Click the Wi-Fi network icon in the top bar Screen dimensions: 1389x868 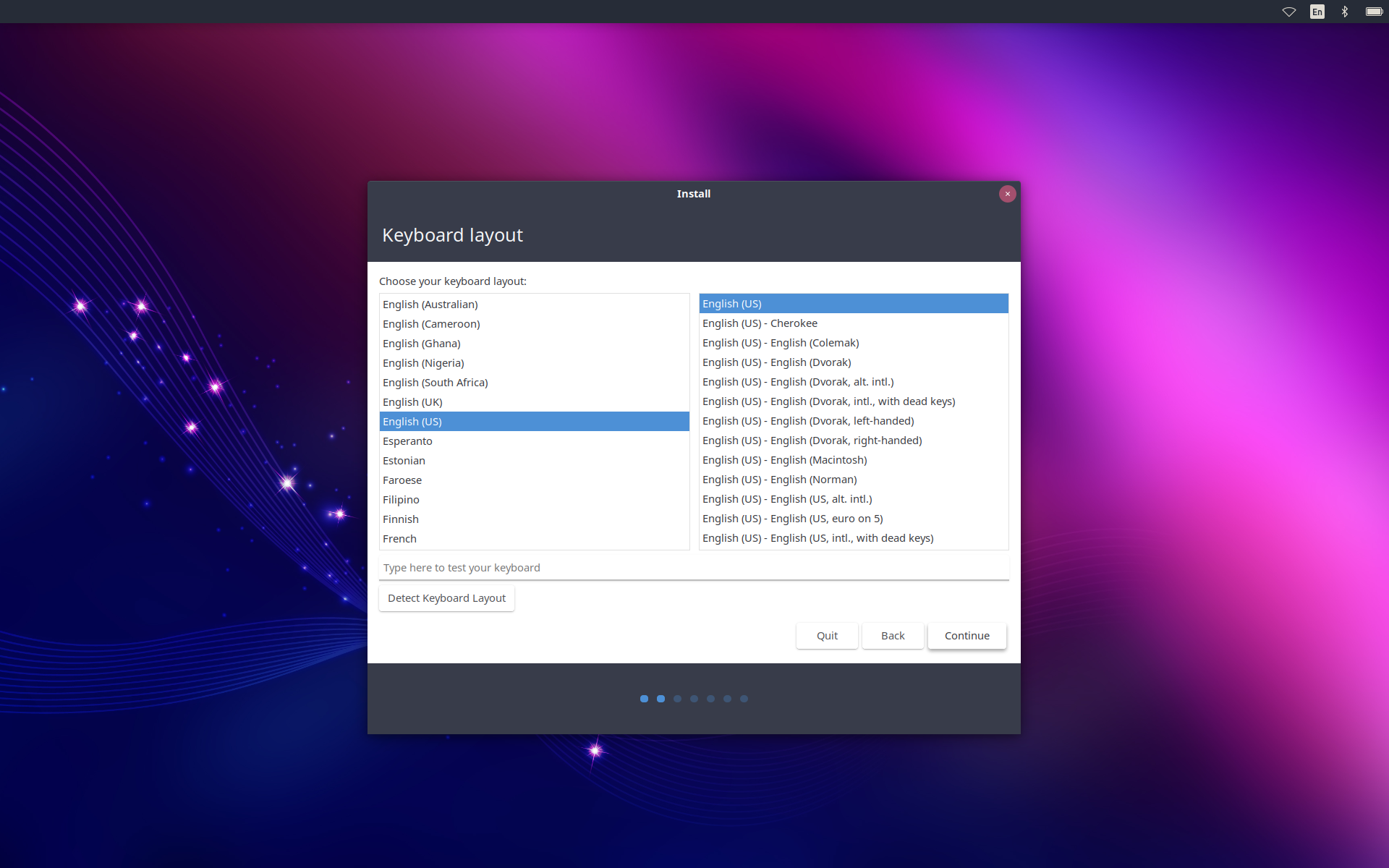[1288, 12]
